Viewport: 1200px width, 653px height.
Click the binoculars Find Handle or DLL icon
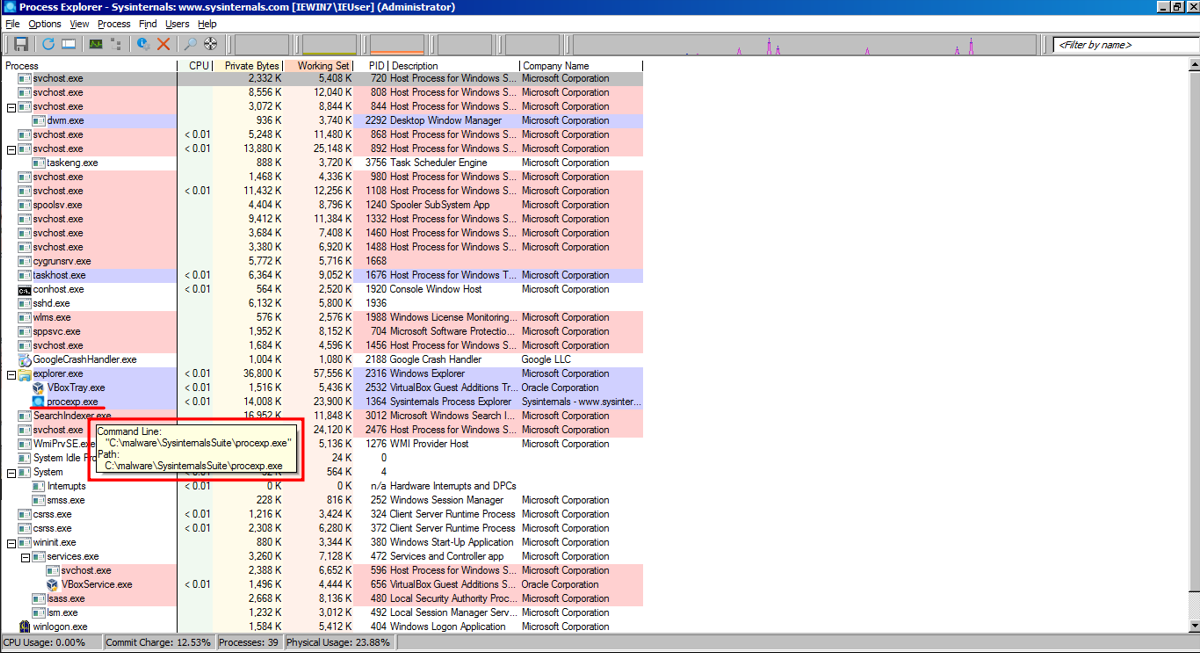pyautogui.click(x=190, y=44)
